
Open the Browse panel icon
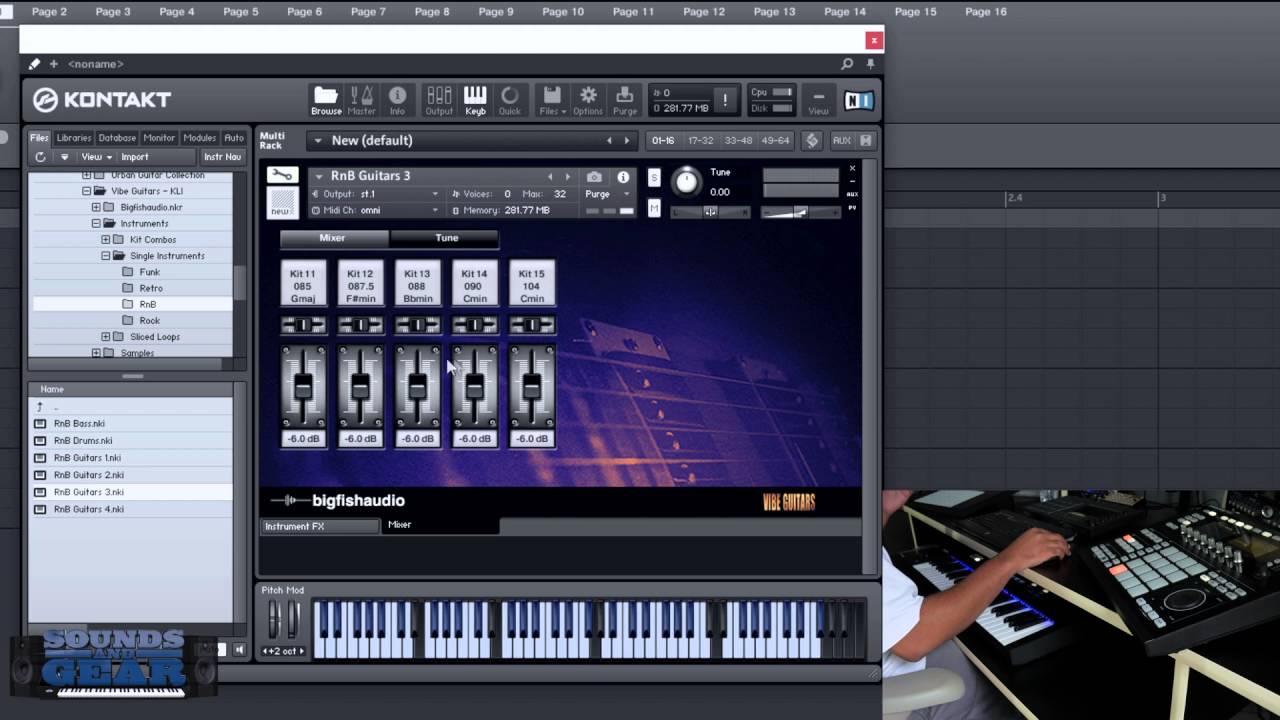(x=326, y=100)
